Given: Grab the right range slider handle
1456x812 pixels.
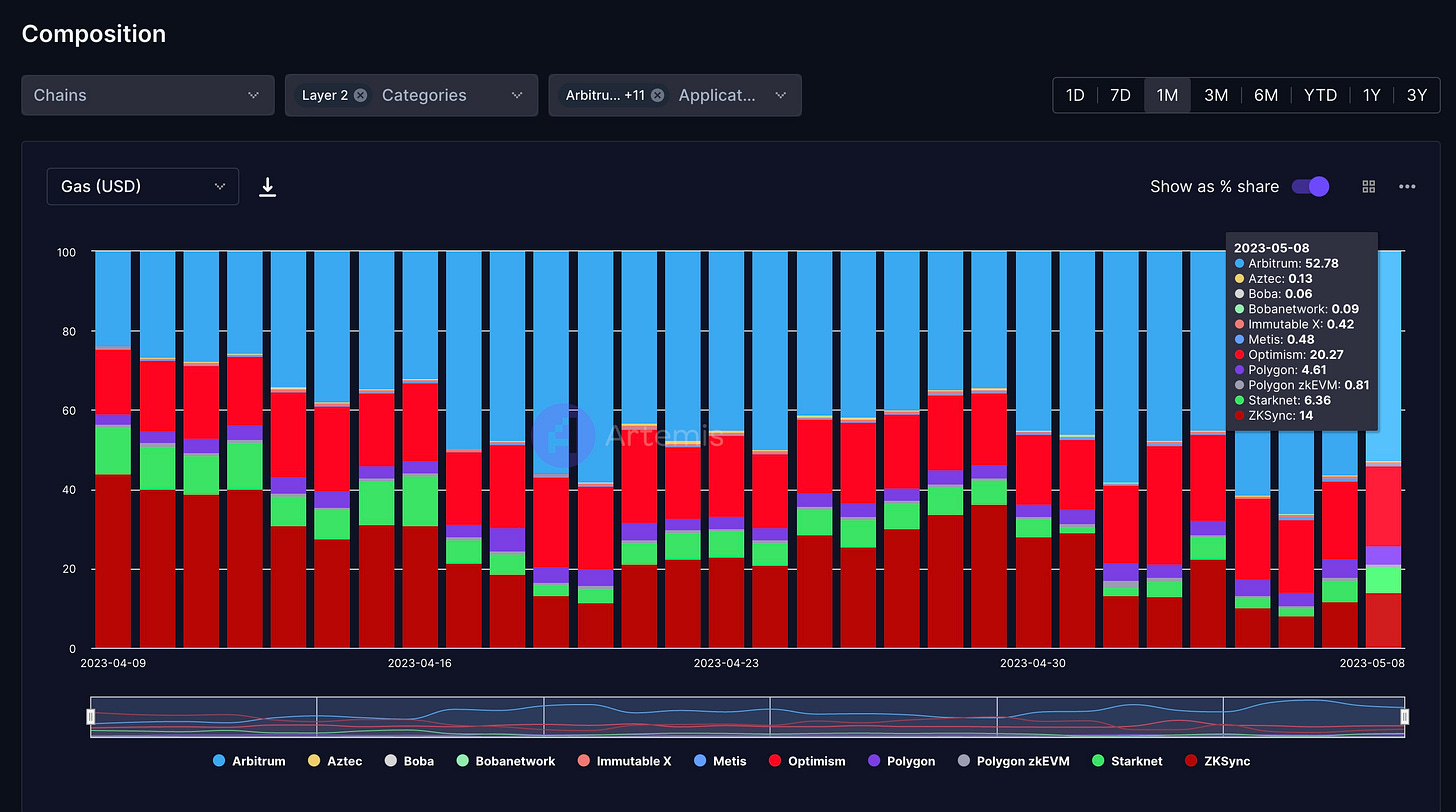Looking at the screenshot, I should [1404, 716].
